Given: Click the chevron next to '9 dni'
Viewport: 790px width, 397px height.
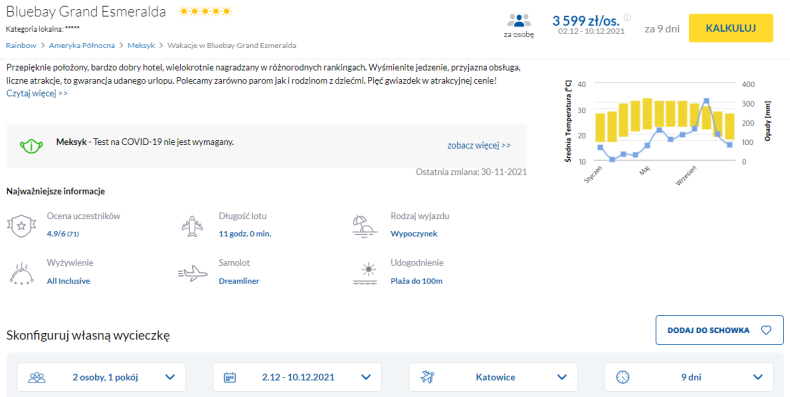Looking at the screenshot, I should (x=758, y=377).
